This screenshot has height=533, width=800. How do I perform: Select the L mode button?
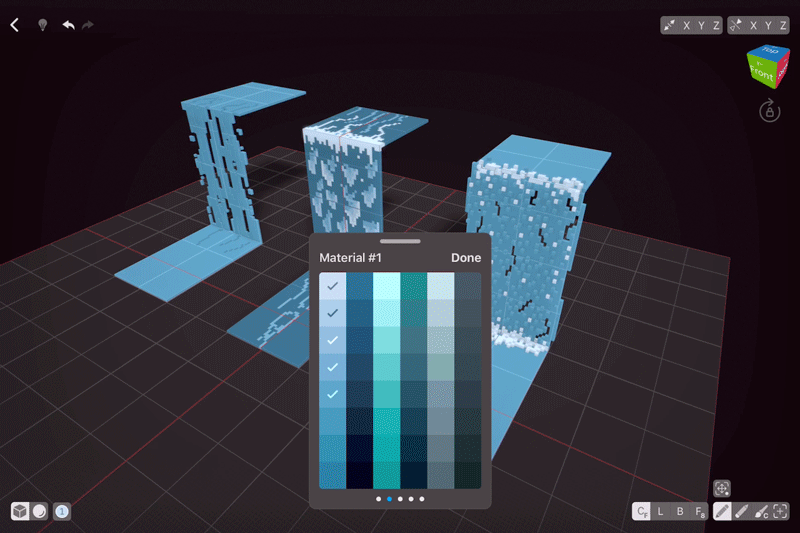pos(660,511)
